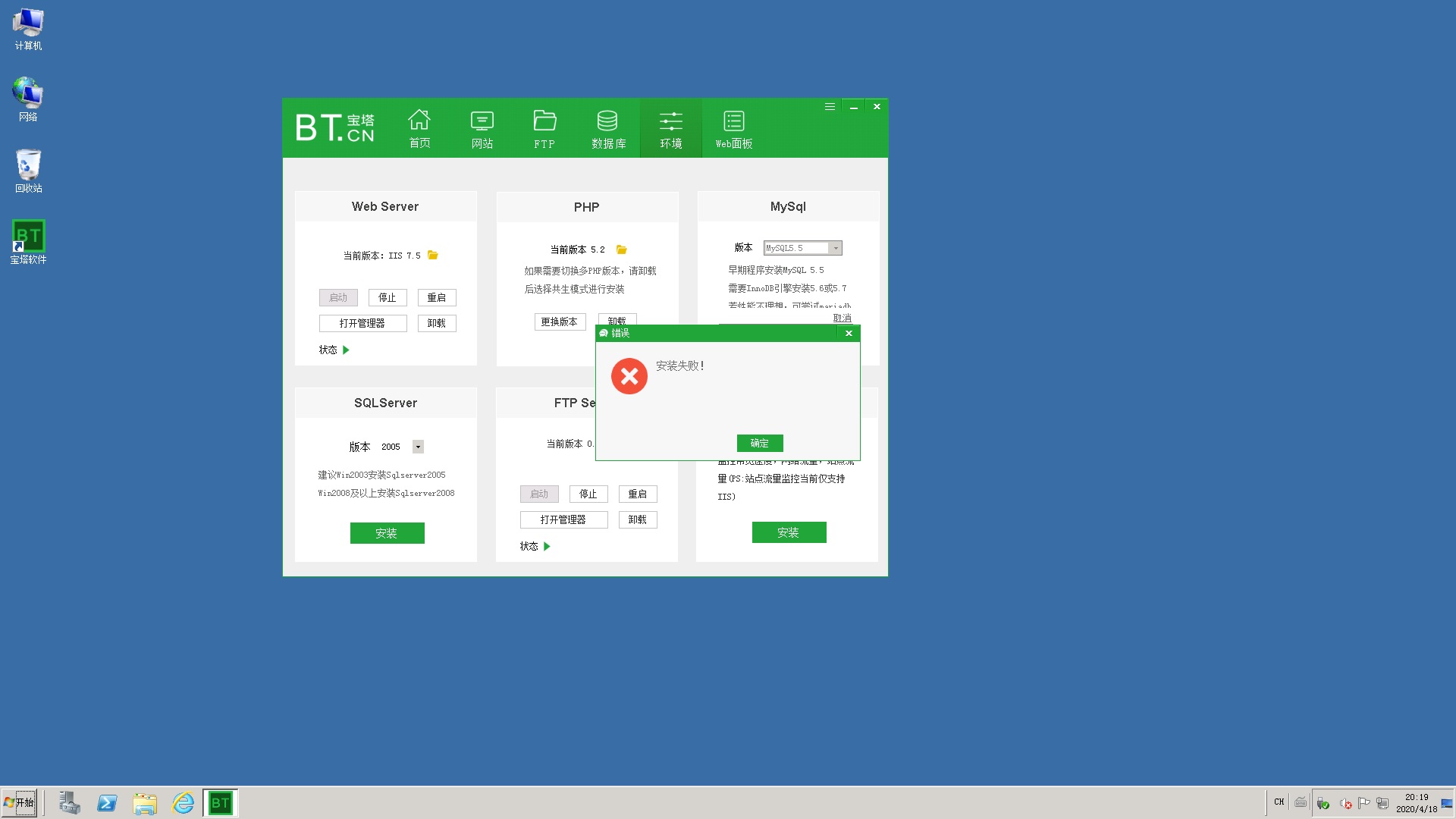Image resolution: width=1456 pixels, height=819 pixels.
Task: Click the Web Server 启动 button
Action: [338, 297]
